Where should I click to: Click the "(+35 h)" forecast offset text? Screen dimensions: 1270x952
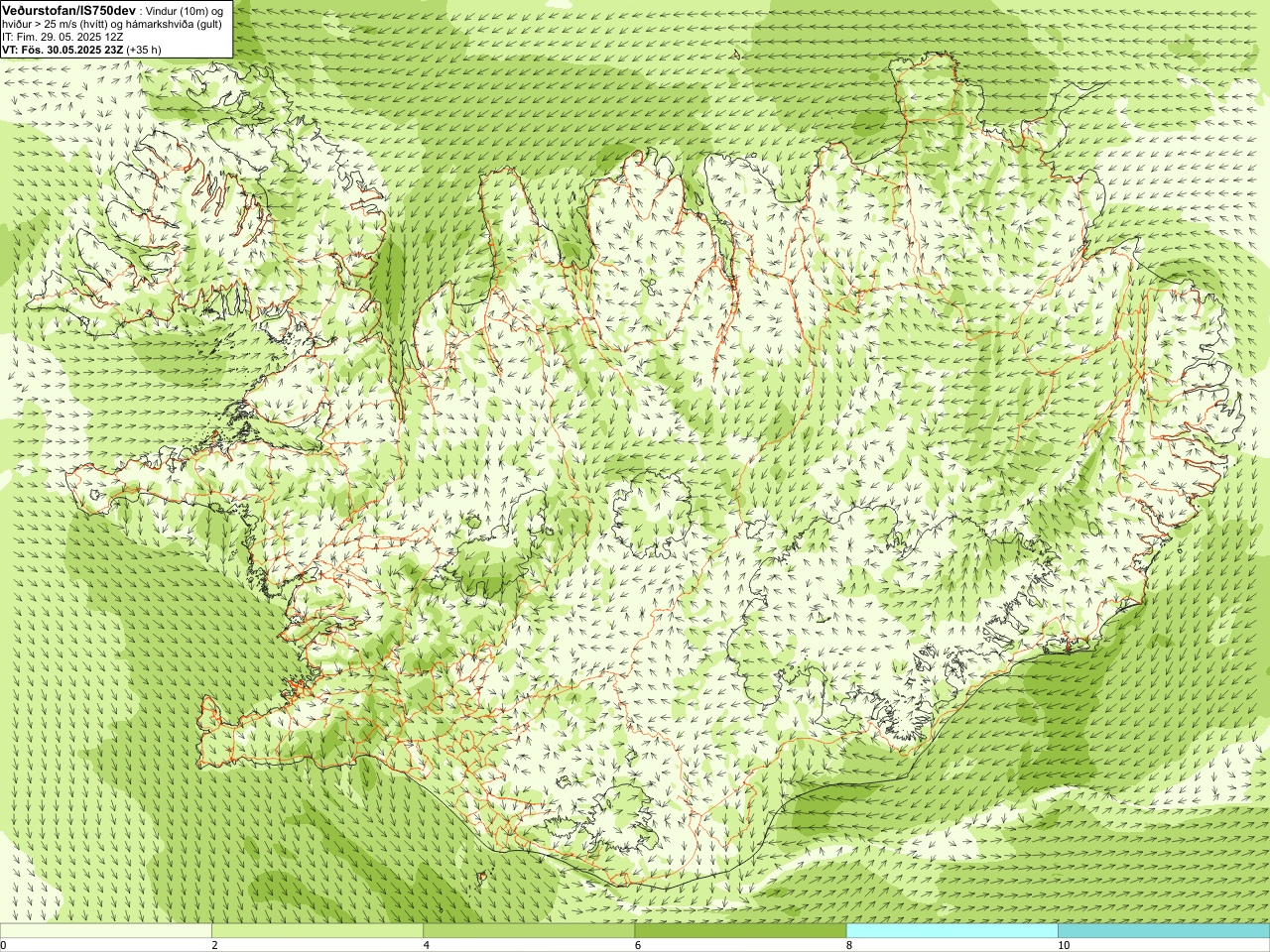click(144, 50)
